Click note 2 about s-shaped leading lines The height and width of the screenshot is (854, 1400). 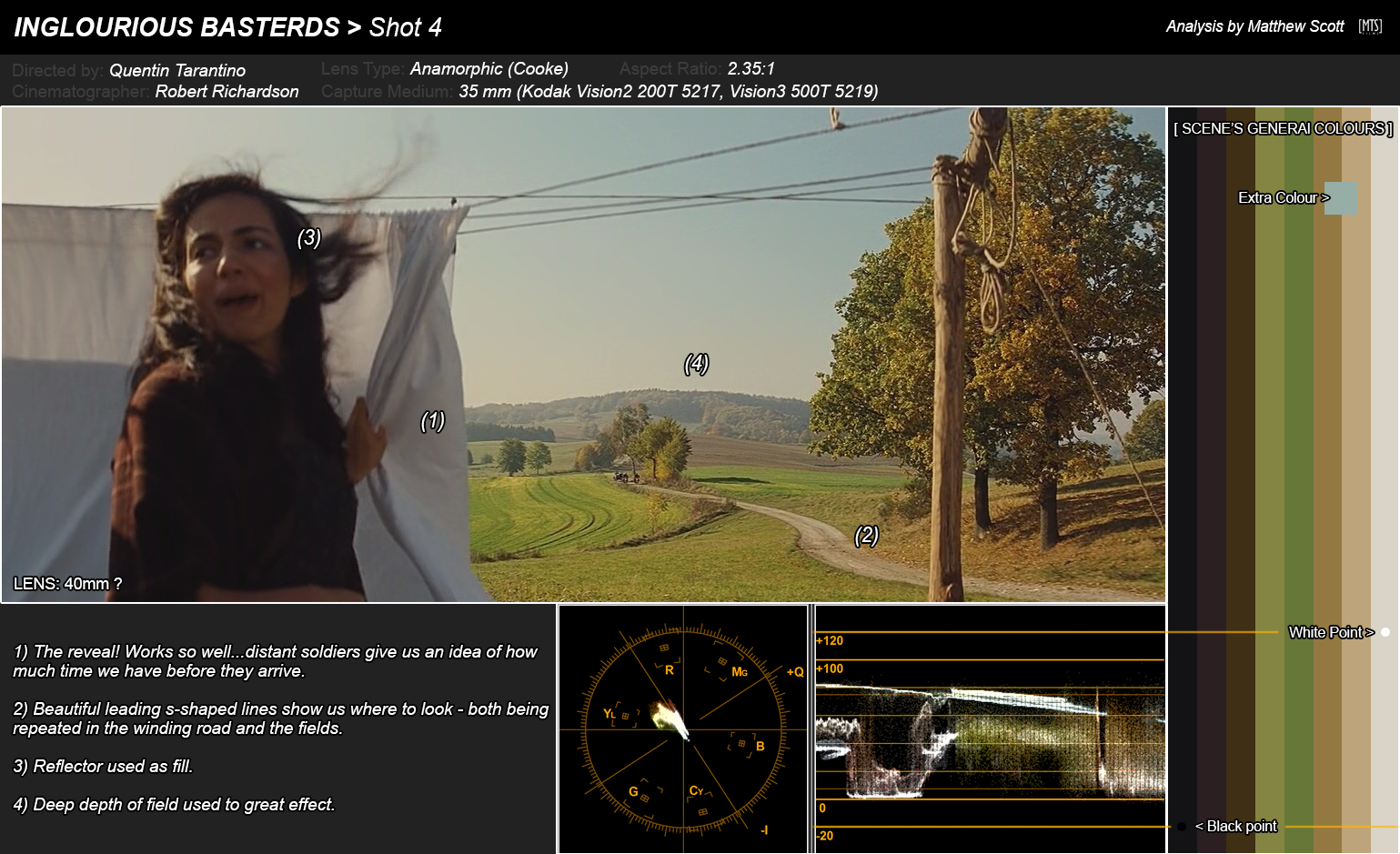[281, 718]
